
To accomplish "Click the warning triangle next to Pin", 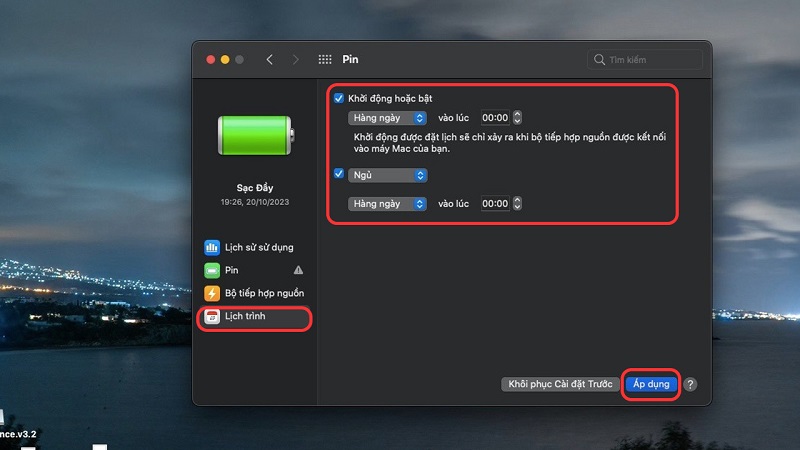I will pos(298,270).
